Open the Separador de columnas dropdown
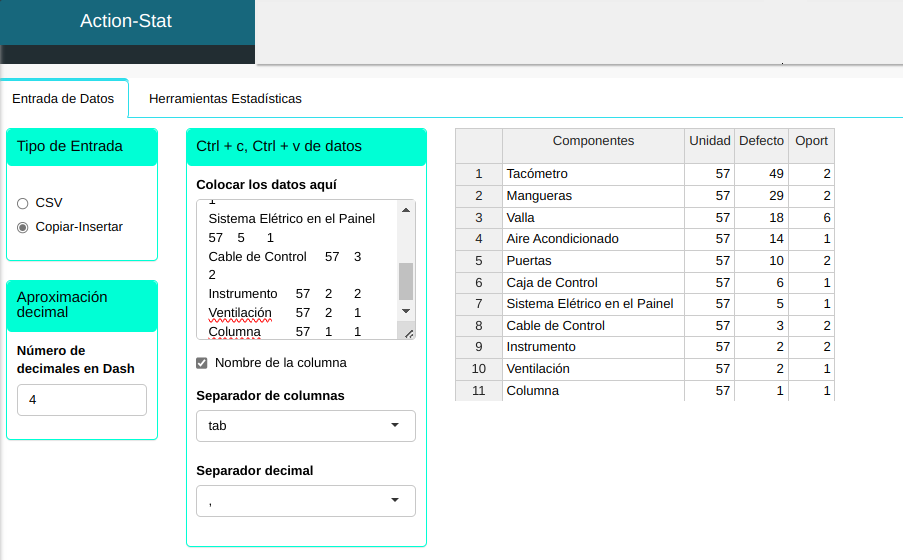Screen dimensions: 903x560 [x=305, y=425]
